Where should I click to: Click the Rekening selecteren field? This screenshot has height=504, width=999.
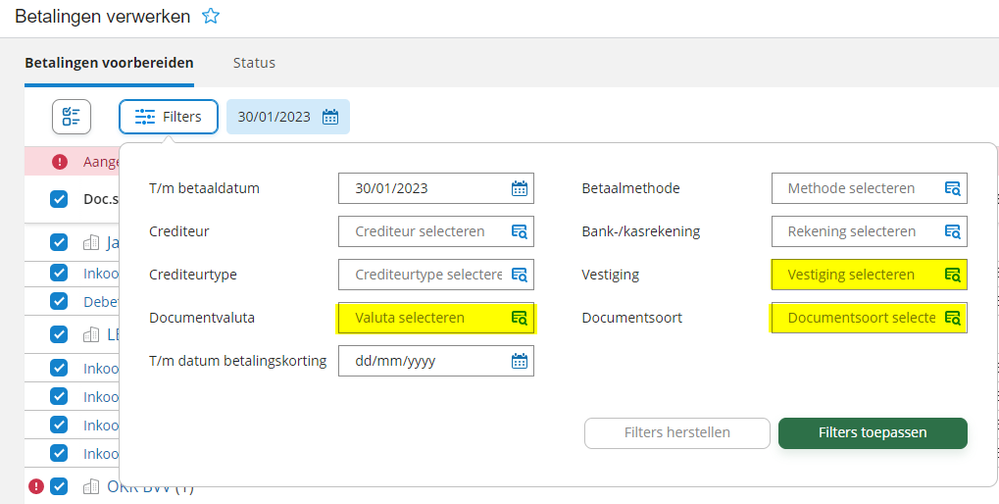point(869,231)
